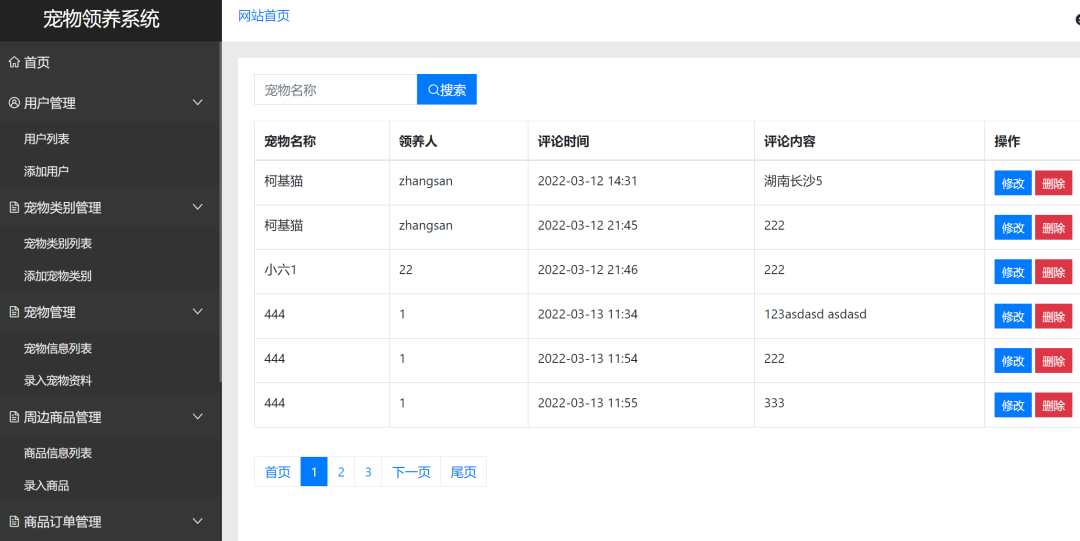Toggle the 商品订单管理 chevron
1080x541 pixels.
[198, 522]
